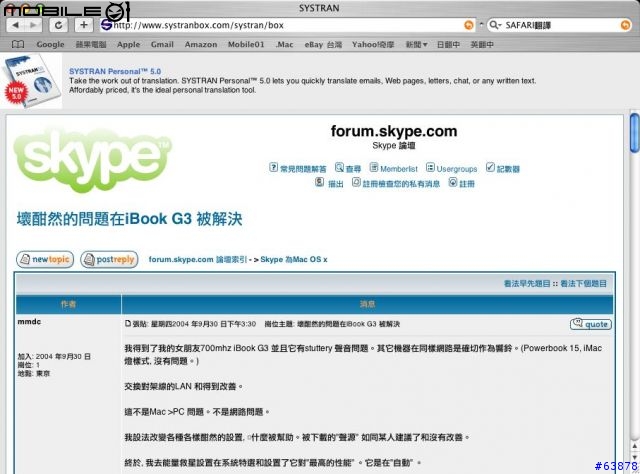Image resolution: width=640 pixels, height=474 pixels.
Task: Open the iBook G3 topic title link
Action: click(129, 219)
